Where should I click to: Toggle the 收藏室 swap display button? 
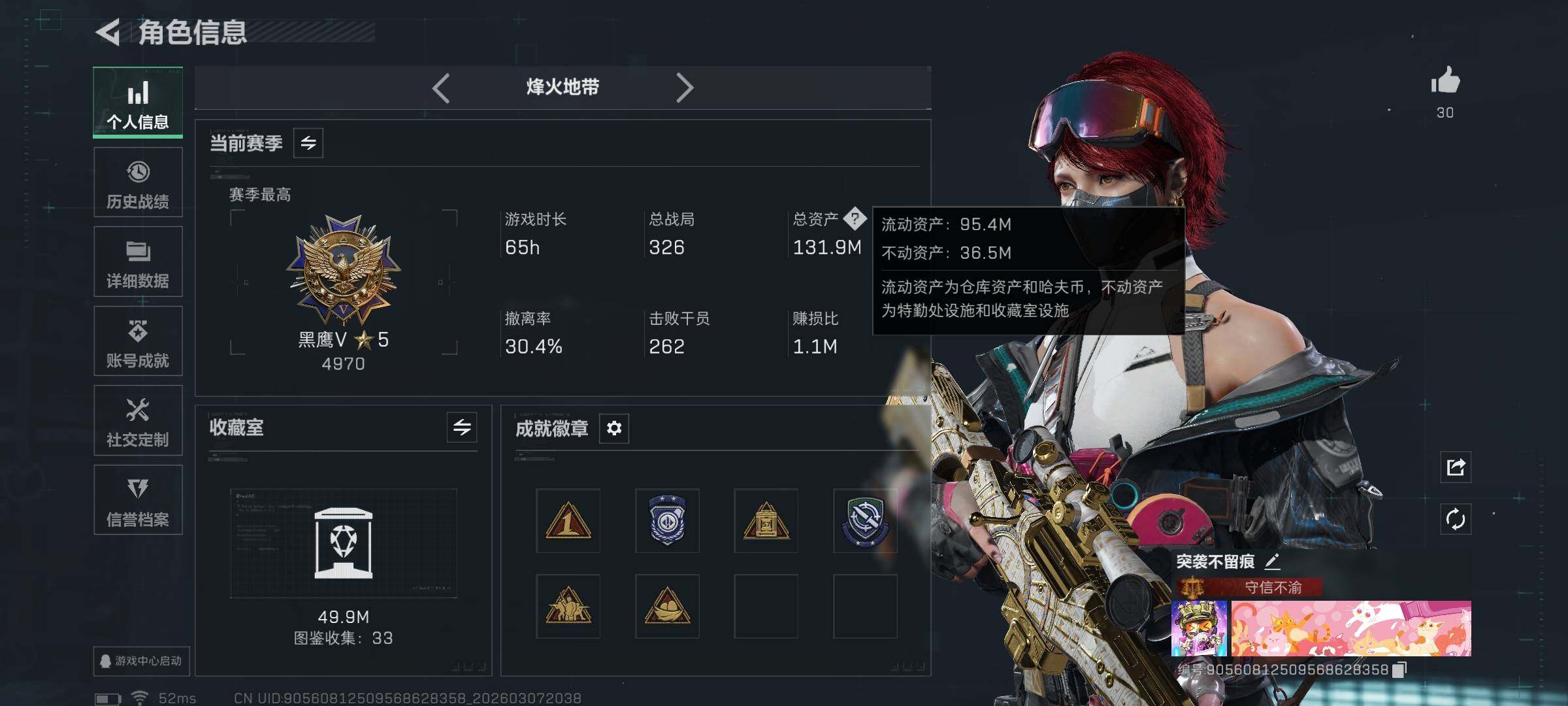click(462, 428)
